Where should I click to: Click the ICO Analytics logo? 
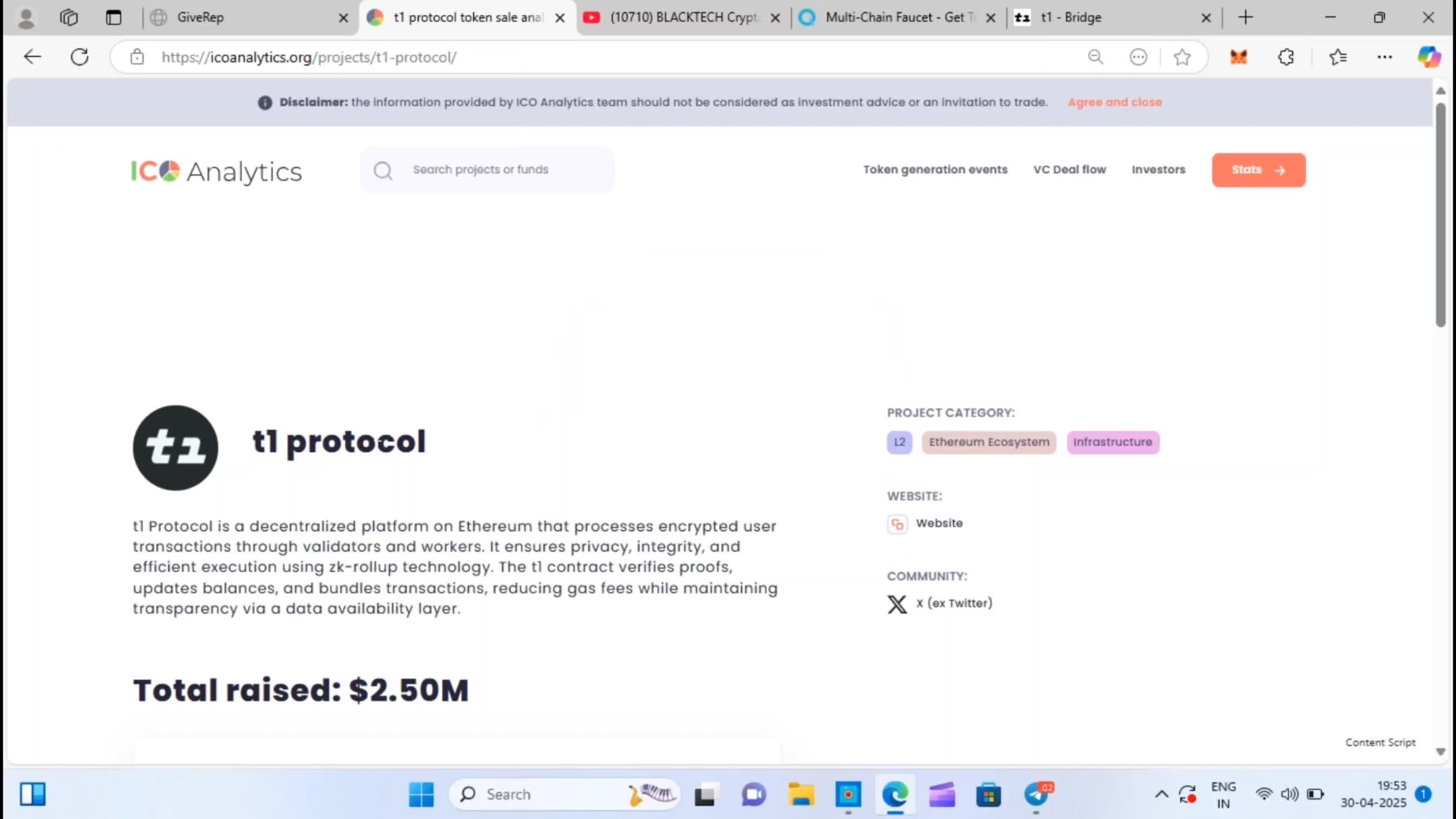pyautogui.click(x=216, y=171)
